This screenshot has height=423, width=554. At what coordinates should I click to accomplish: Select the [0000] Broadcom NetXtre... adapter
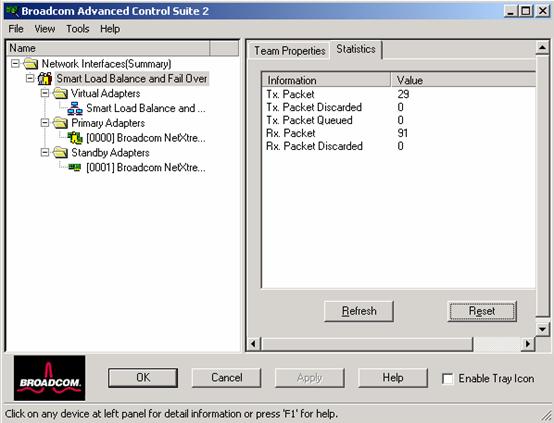146,138
